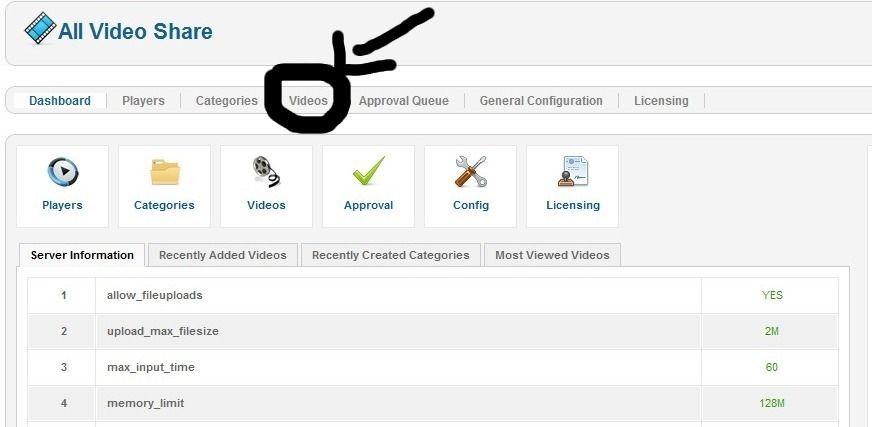The height and width of the screenshot is (427, 872).
Task: Open General Configuration in the nav bar
Action: pos(541,101)
